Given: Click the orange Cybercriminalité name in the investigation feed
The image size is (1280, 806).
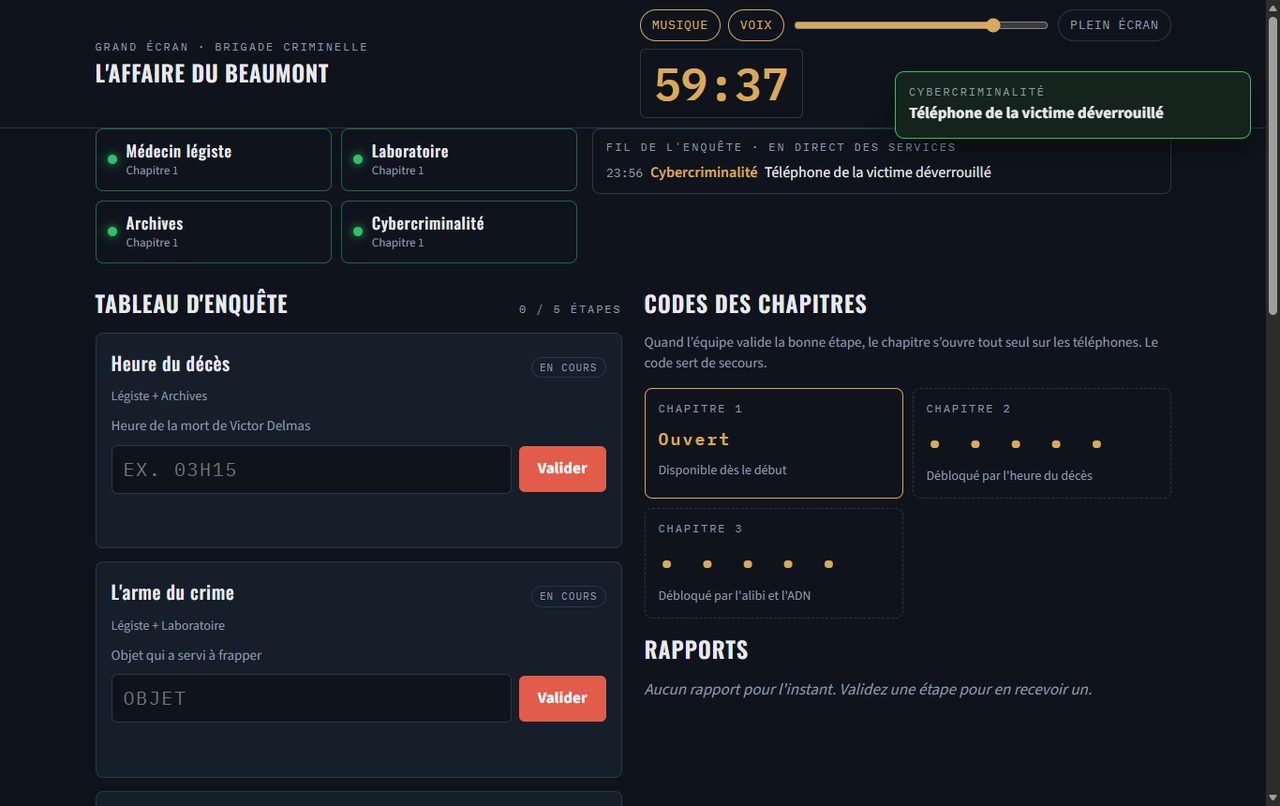Looking at the screenshot, I should [x=704, y=172].
